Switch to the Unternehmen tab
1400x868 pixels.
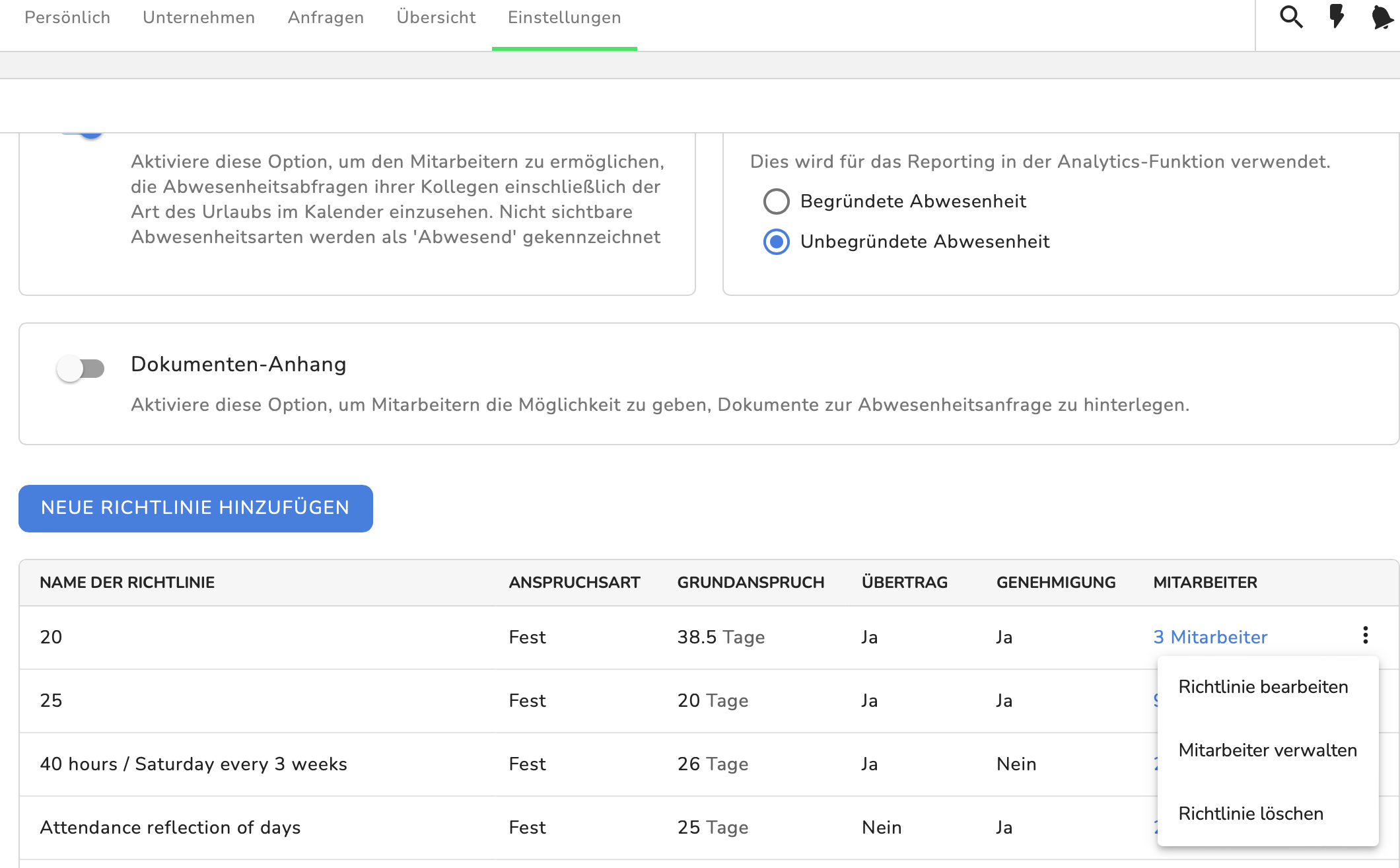pyautogui.click(x=199, y=18)
